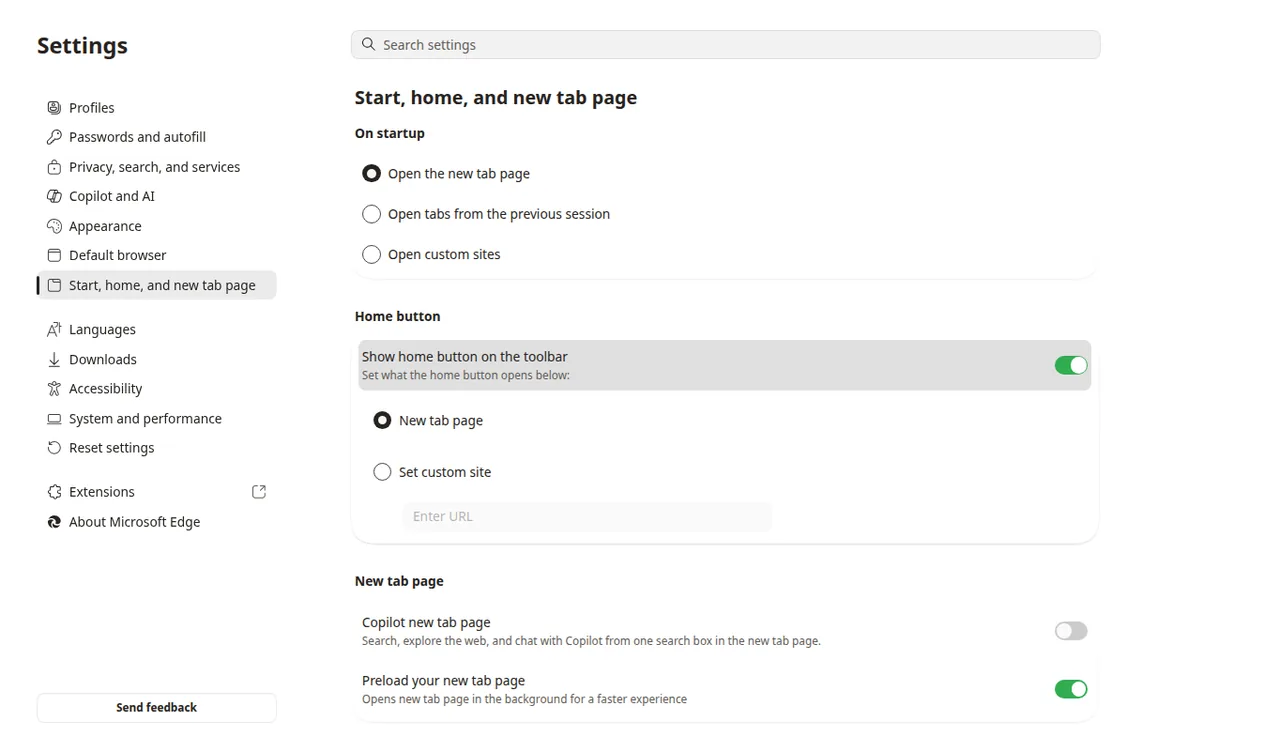Click the Copilot and AI icon

(x=54, y=196)
